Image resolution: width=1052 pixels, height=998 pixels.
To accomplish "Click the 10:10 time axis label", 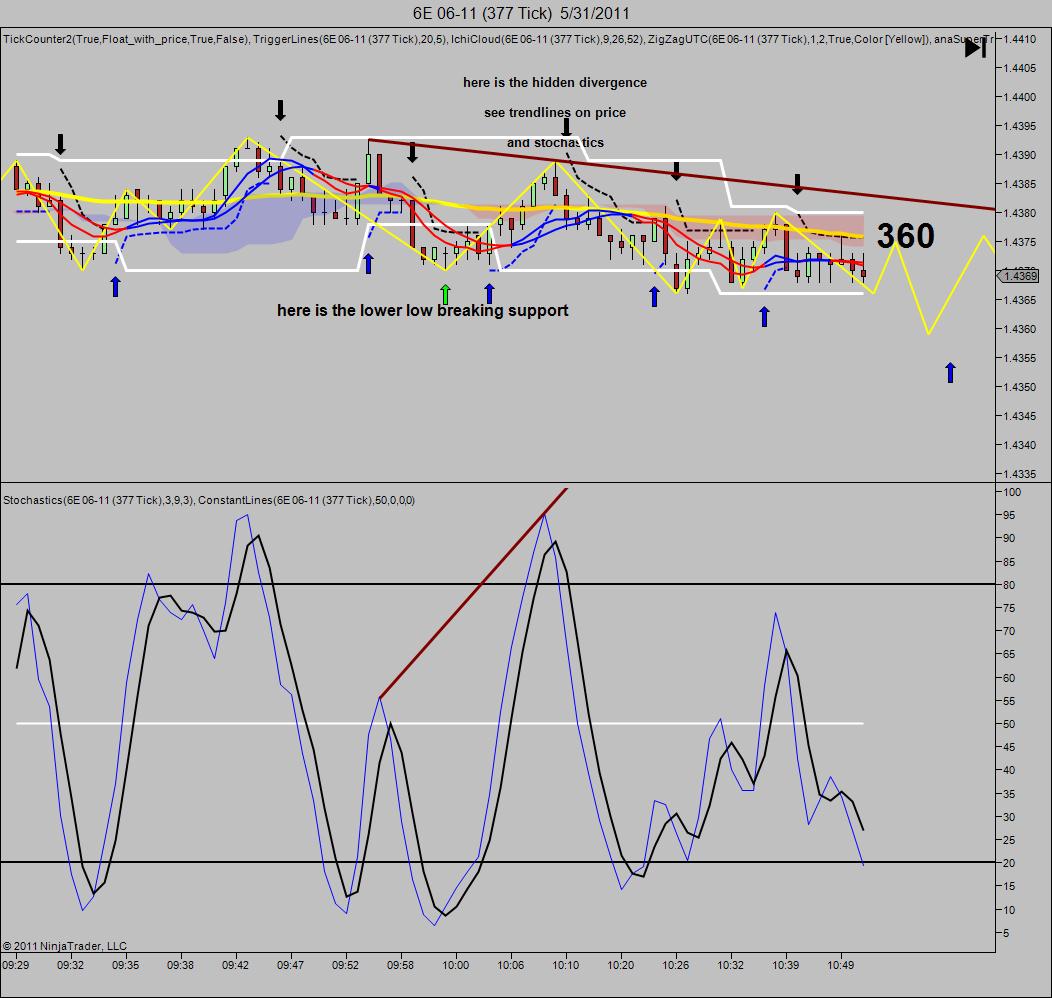I will 566,964.
